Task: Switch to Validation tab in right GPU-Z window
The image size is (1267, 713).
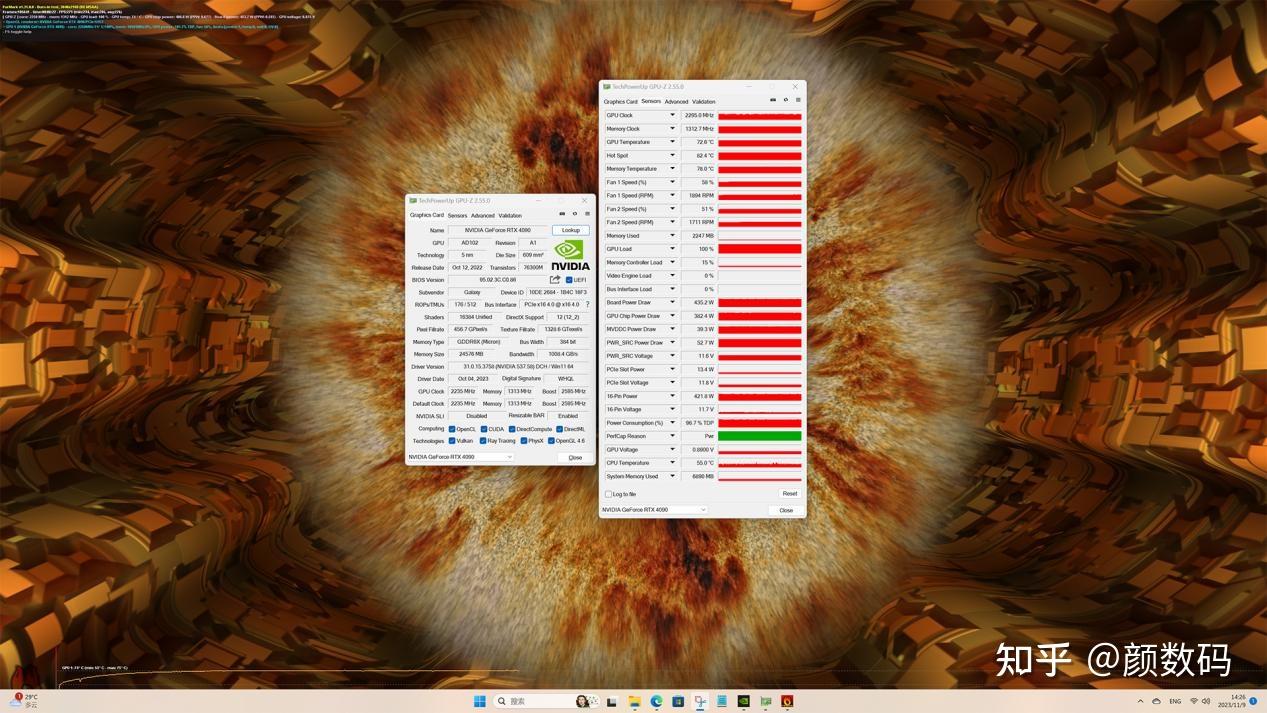Action: tap(704, 101)
